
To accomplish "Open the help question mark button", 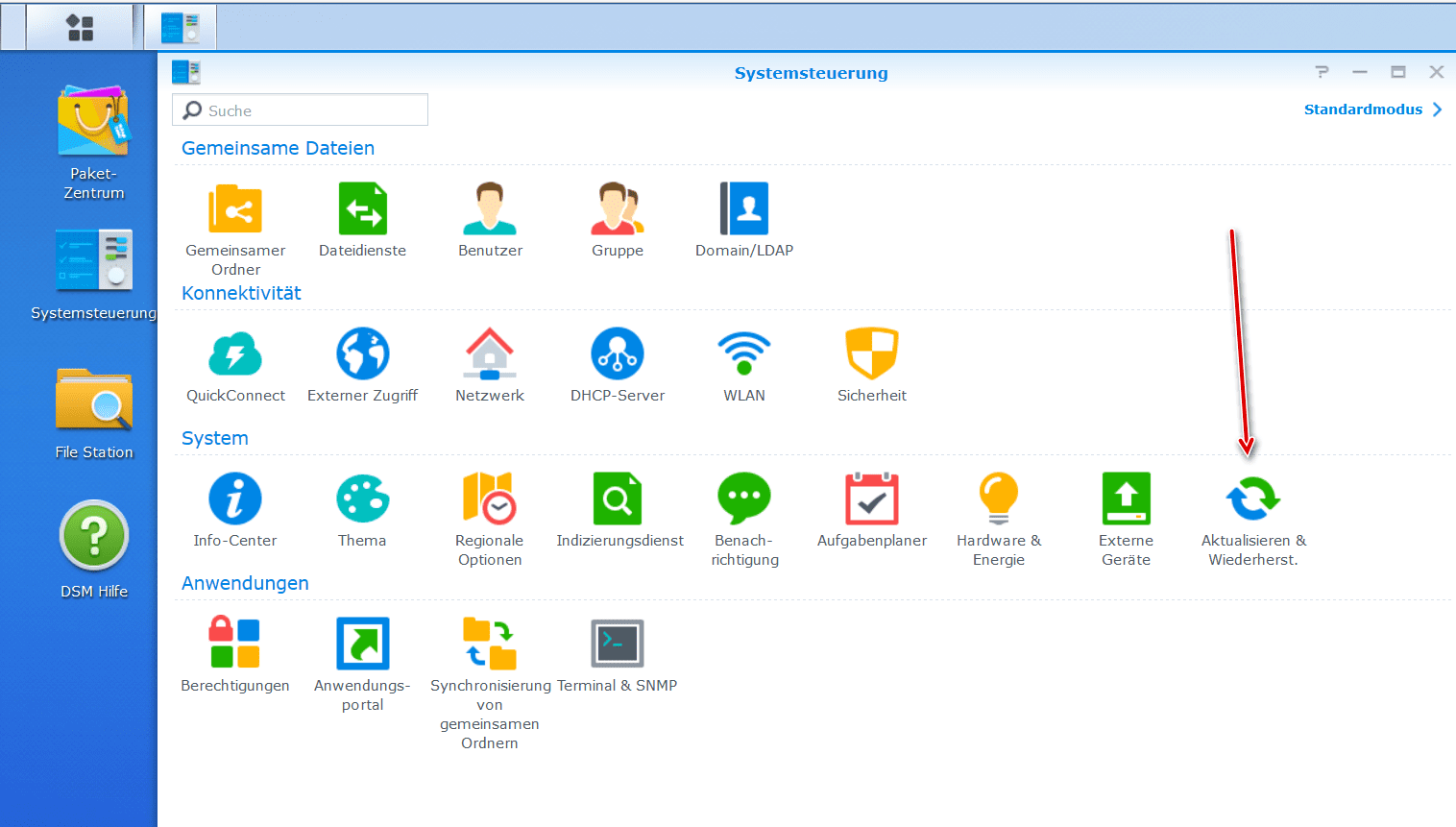I will pos(1323,72).
